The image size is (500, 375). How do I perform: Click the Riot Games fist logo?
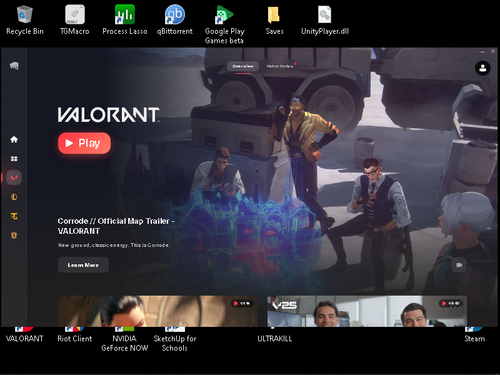[x=14, y=65]
